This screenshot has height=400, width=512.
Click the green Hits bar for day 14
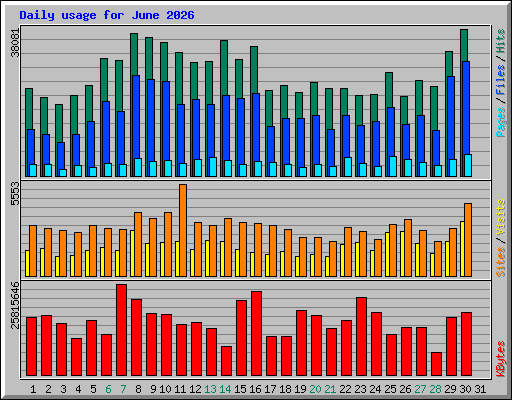224,68
